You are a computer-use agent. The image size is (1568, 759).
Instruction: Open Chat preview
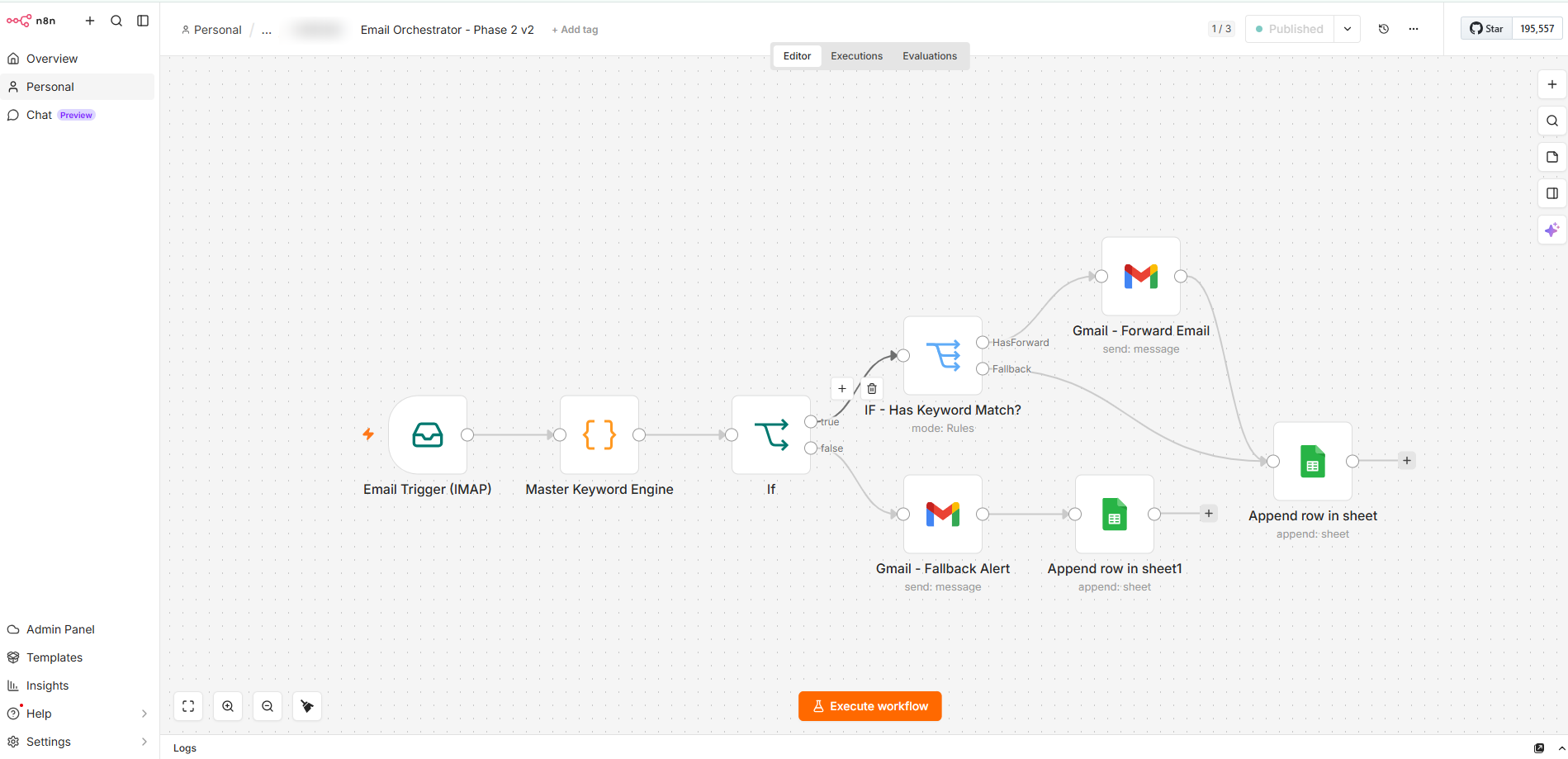[78, 115]
